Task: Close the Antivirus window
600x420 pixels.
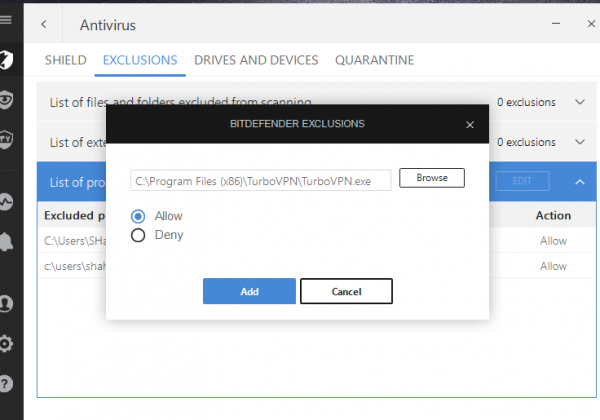Action: [x=591, y=24]
